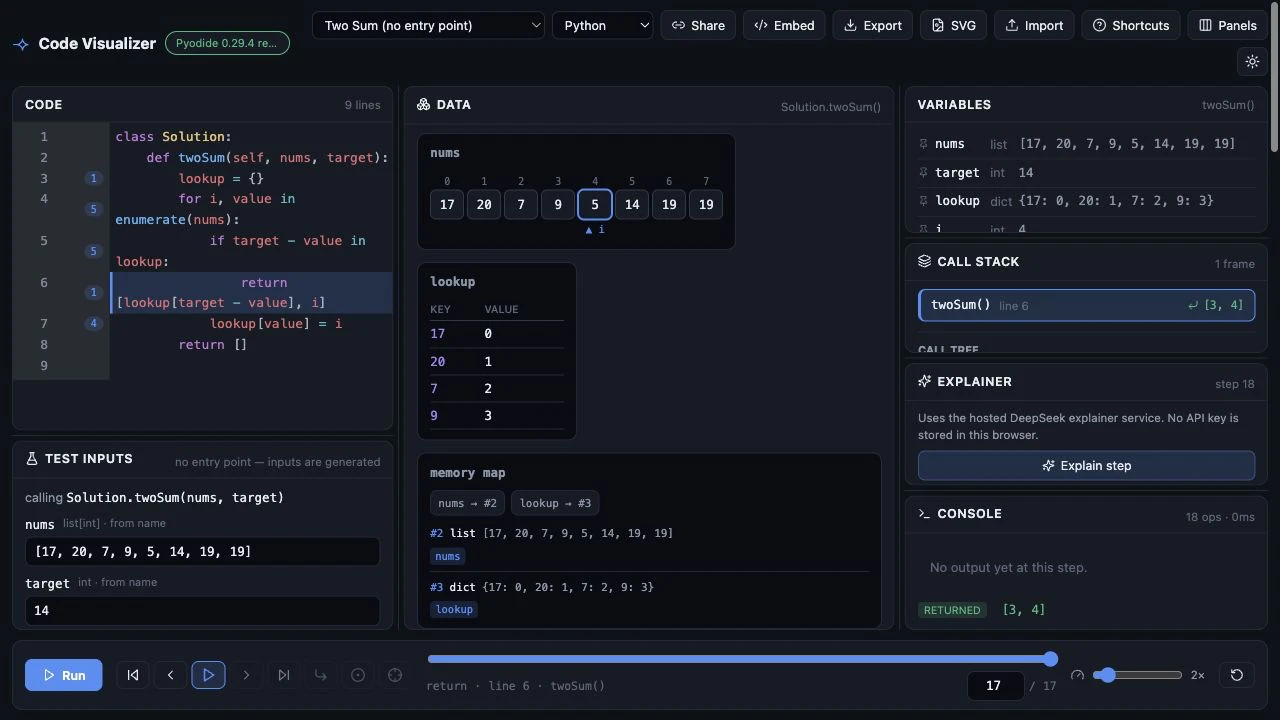Click the nums input field
Screen dimensions: 1280x720
point(202,551)
